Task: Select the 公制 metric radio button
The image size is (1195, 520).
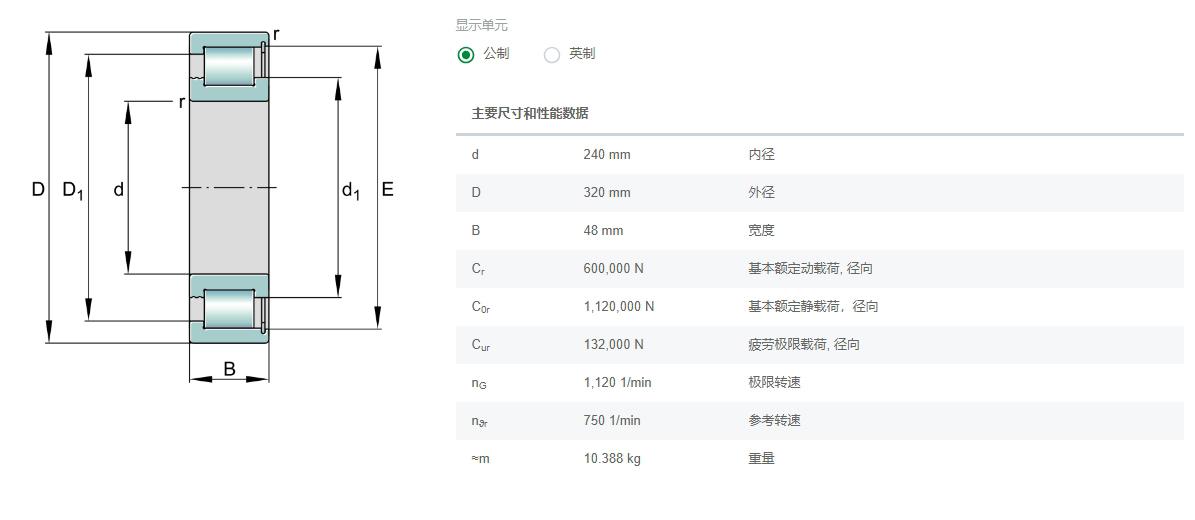Action: pyautogui.click(x=466, y=55)
